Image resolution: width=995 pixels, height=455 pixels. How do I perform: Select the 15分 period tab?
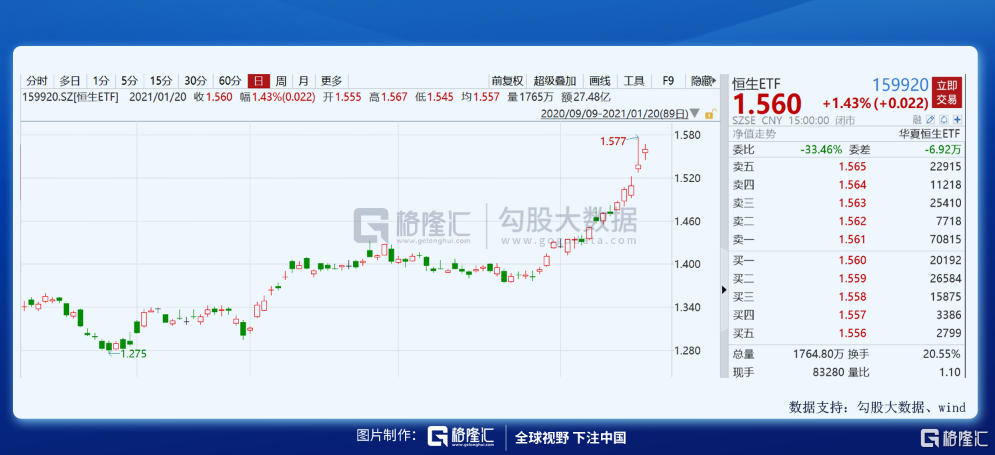click(161, 81)
